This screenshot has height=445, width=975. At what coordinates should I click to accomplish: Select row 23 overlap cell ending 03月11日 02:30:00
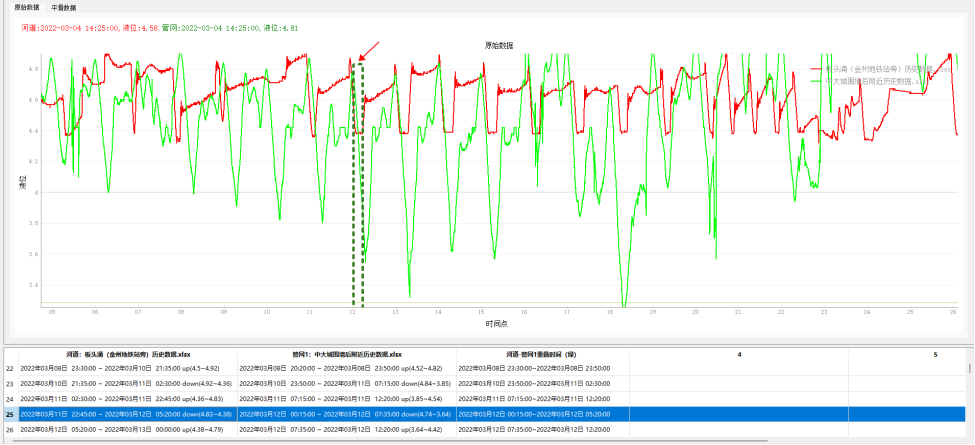tap(543, 383)
